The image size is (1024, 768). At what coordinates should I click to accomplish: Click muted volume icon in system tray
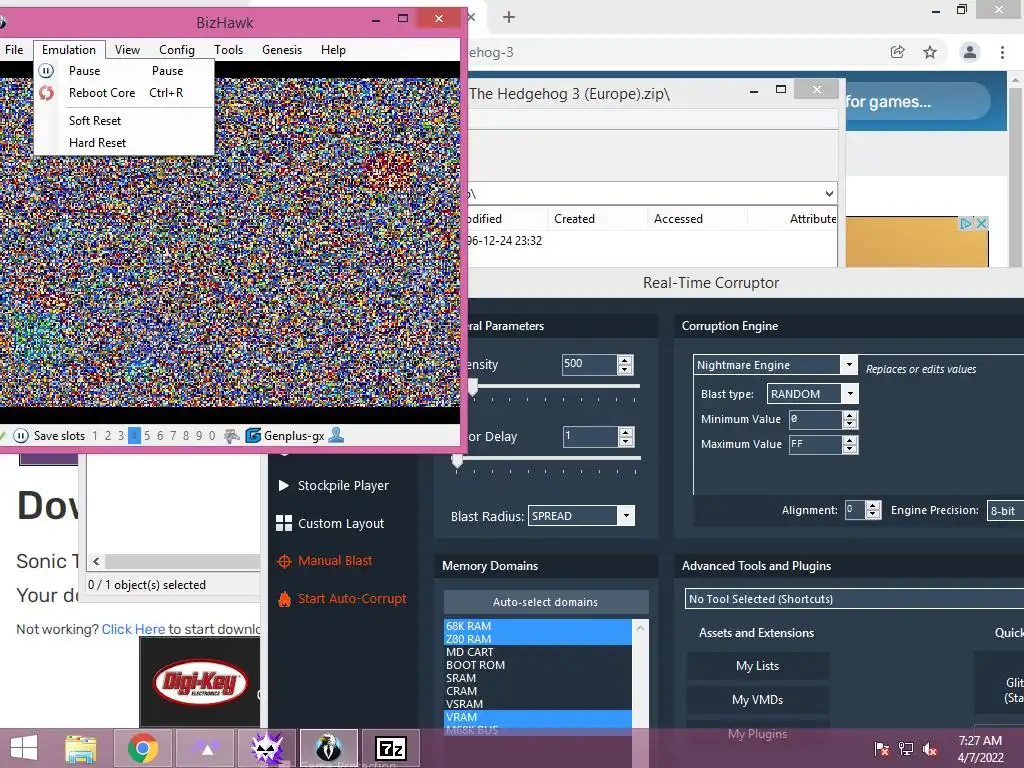pyautogui.click(x=930, y=749)
